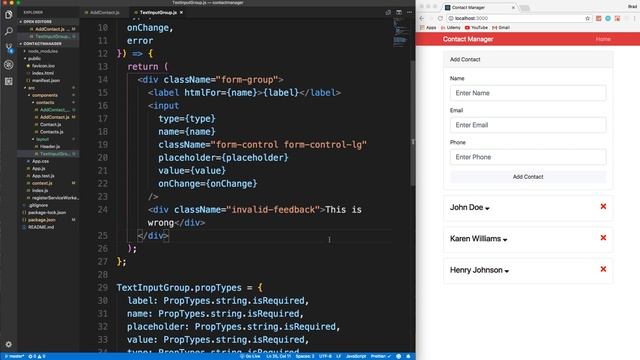Click Go Live in the status bar

click(250, 356)
